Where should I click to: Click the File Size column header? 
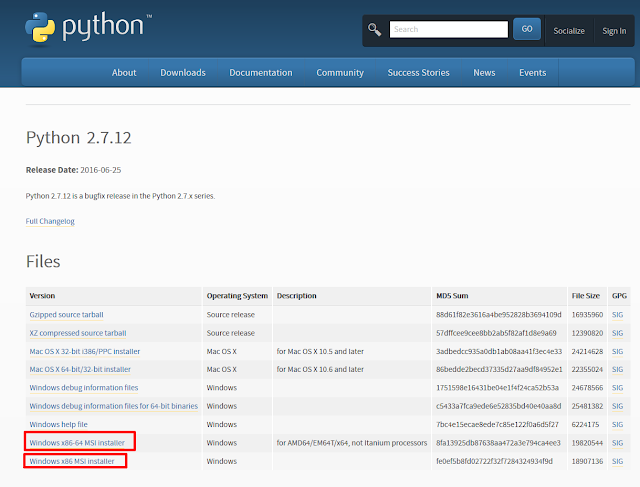tap(585, 296)
